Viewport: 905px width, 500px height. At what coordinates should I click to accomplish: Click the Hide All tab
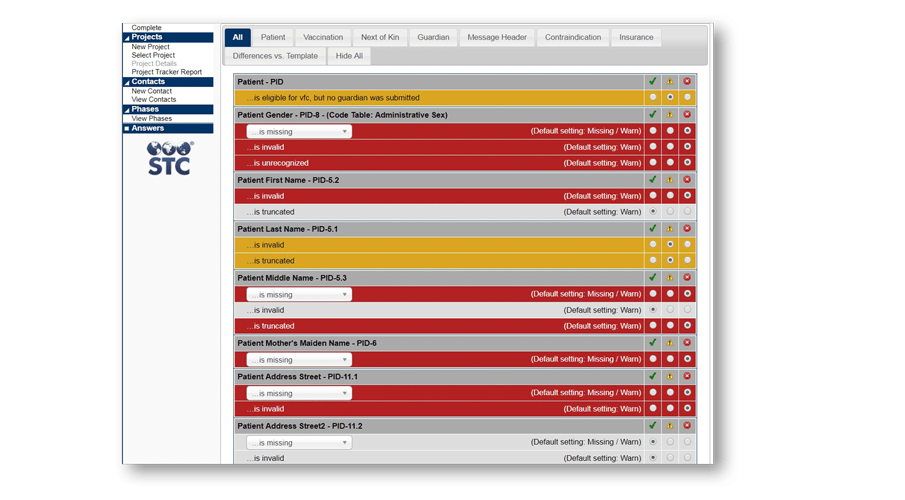coord(349,56)
